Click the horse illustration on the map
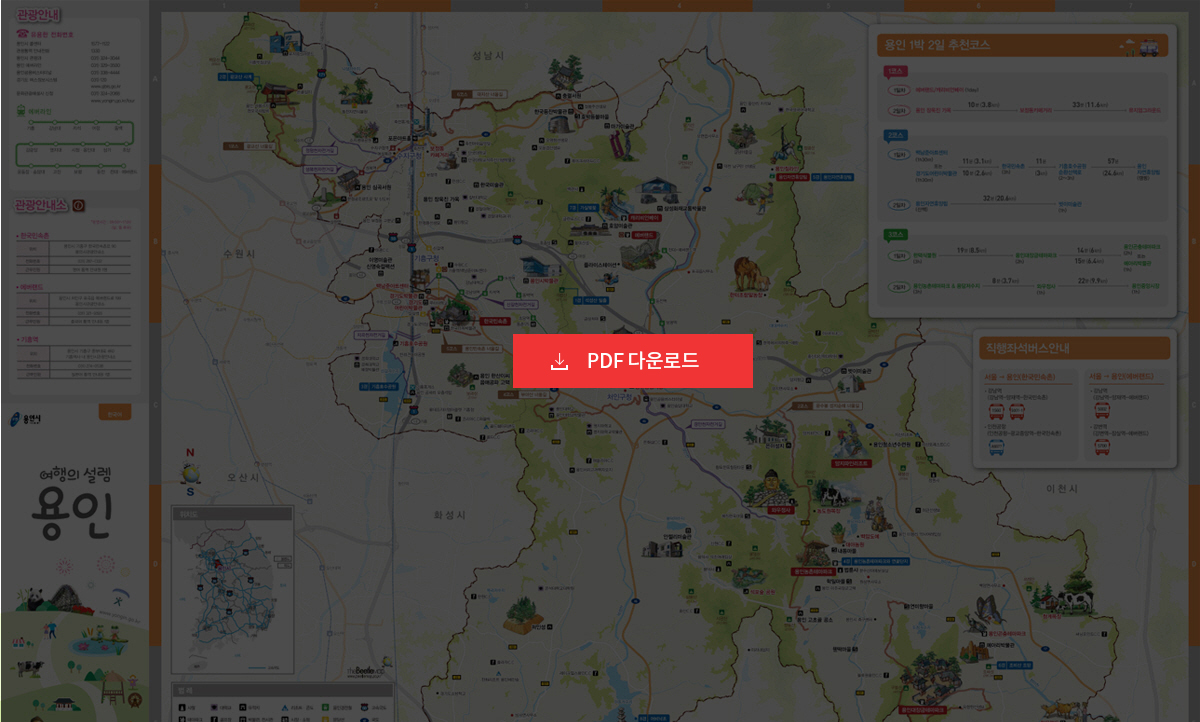Image resolution: width=1200 pixels, height=722 pixels. (x=747, y=274)
